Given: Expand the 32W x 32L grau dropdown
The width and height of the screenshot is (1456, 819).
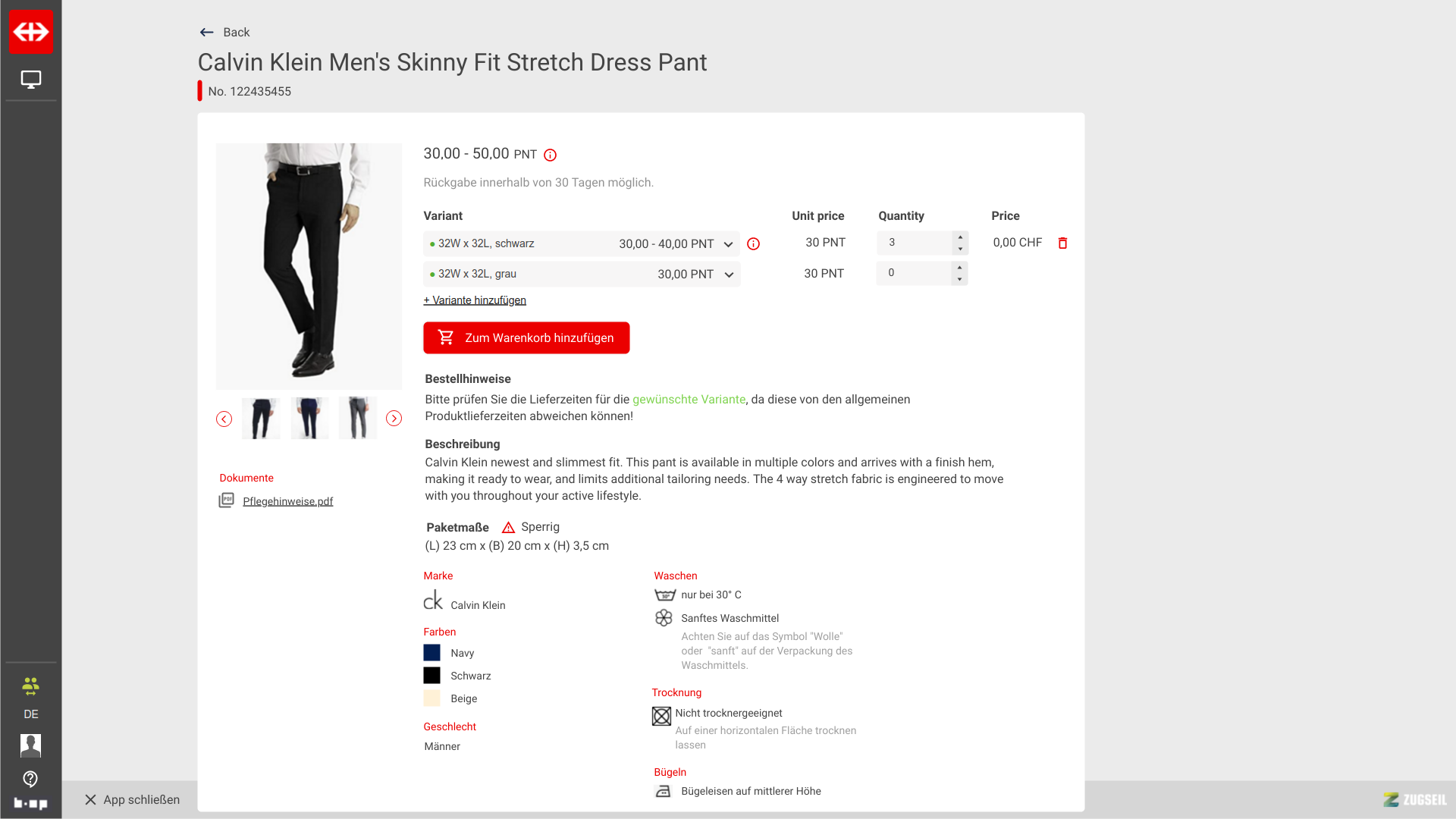Looking at the screenshot, I should point(729,275).
